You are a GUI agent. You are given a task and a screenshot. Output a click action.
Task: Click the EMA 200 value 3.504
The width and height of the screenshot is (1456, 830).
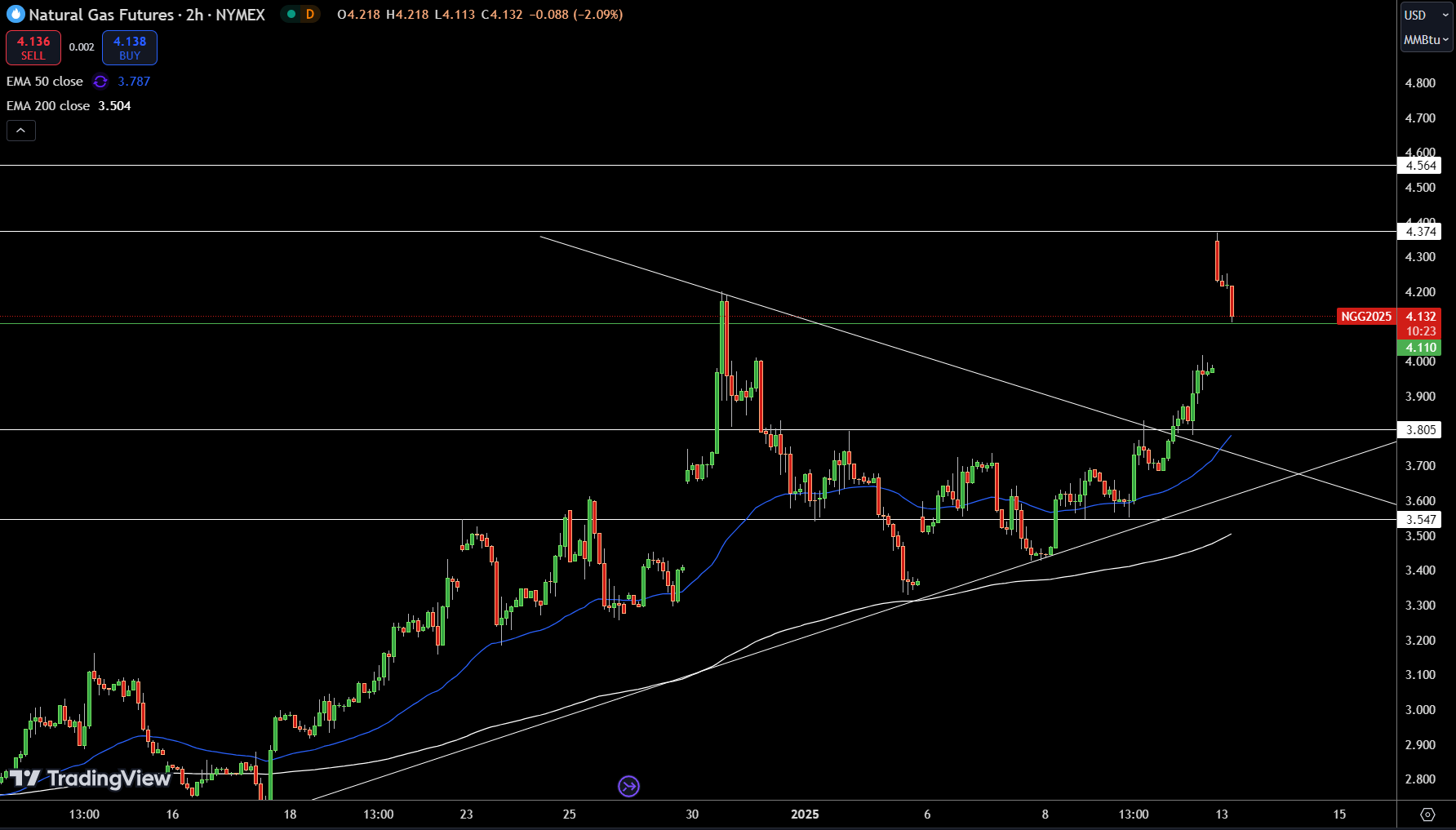pos(114,106)
